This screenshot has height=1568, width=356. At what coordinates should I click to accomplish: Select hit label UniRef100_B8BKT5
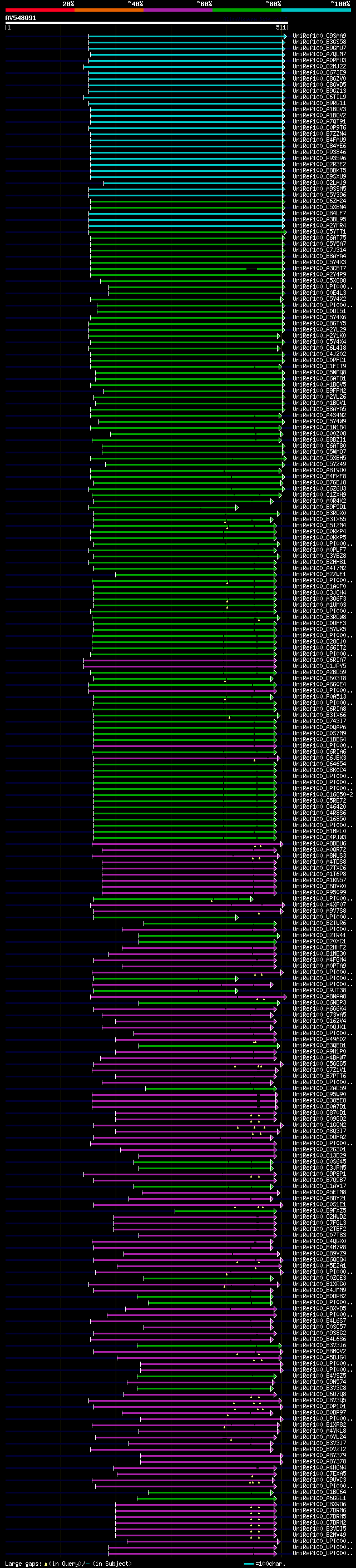(319, 170)
